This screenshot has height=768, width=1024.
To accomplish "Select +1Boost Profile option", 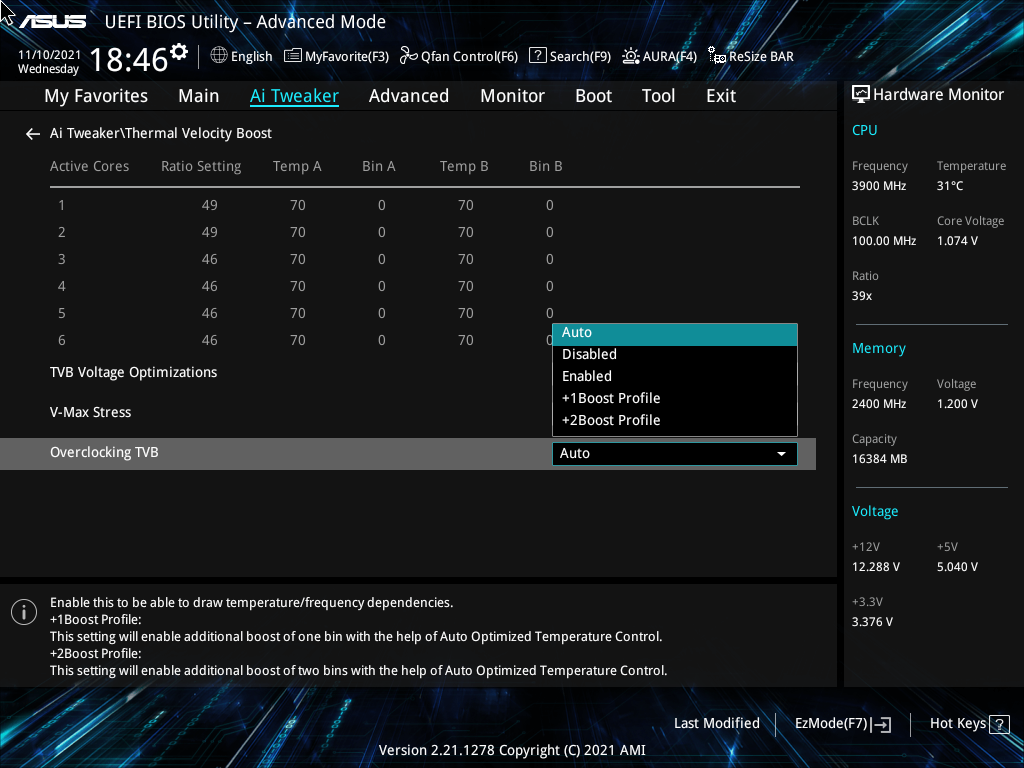I will coord(675,398).
